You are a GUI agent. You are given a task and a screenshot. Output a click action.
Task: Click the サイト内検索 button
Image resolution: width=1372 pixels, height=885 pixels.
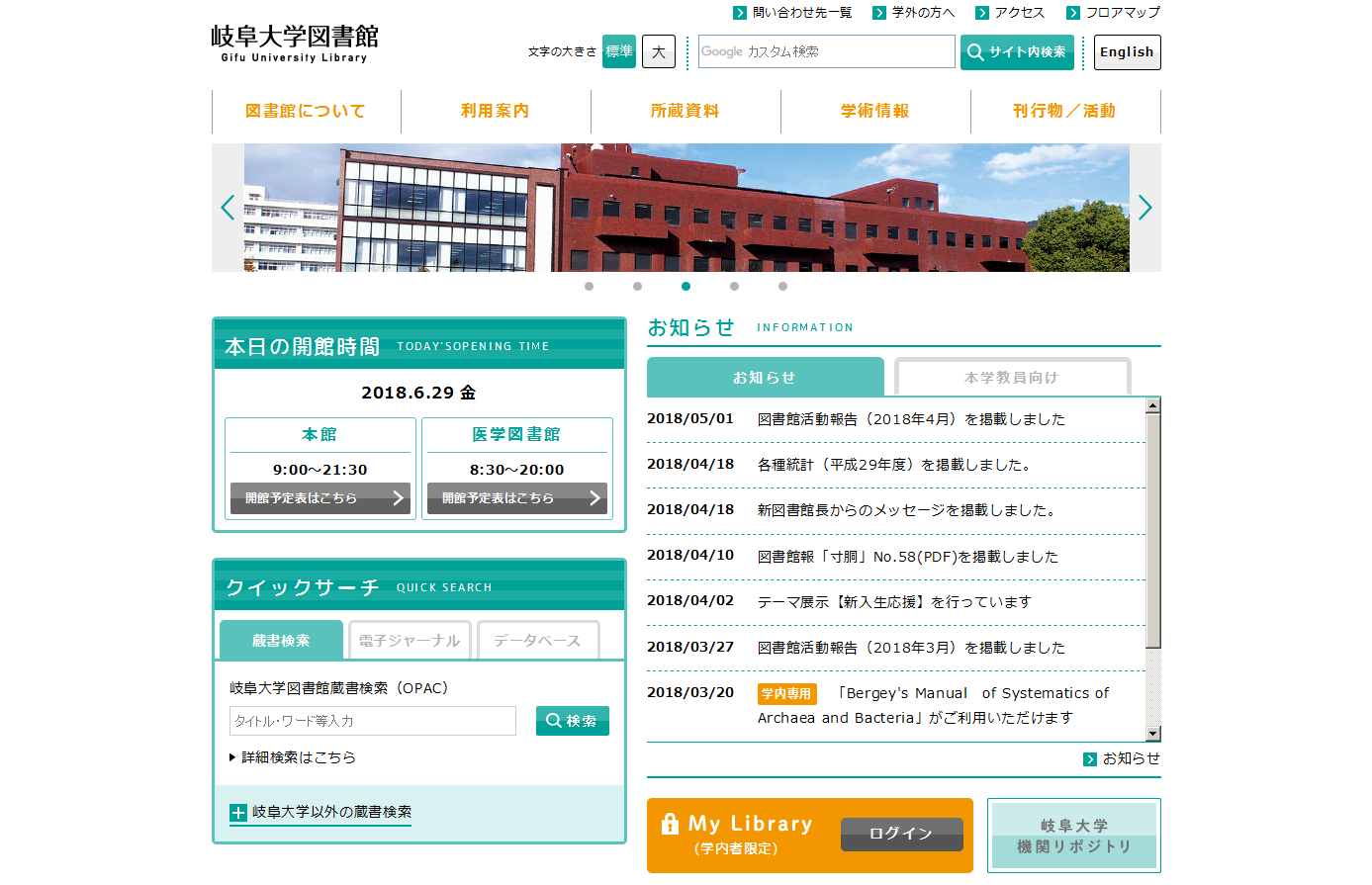pos(1017,52)
